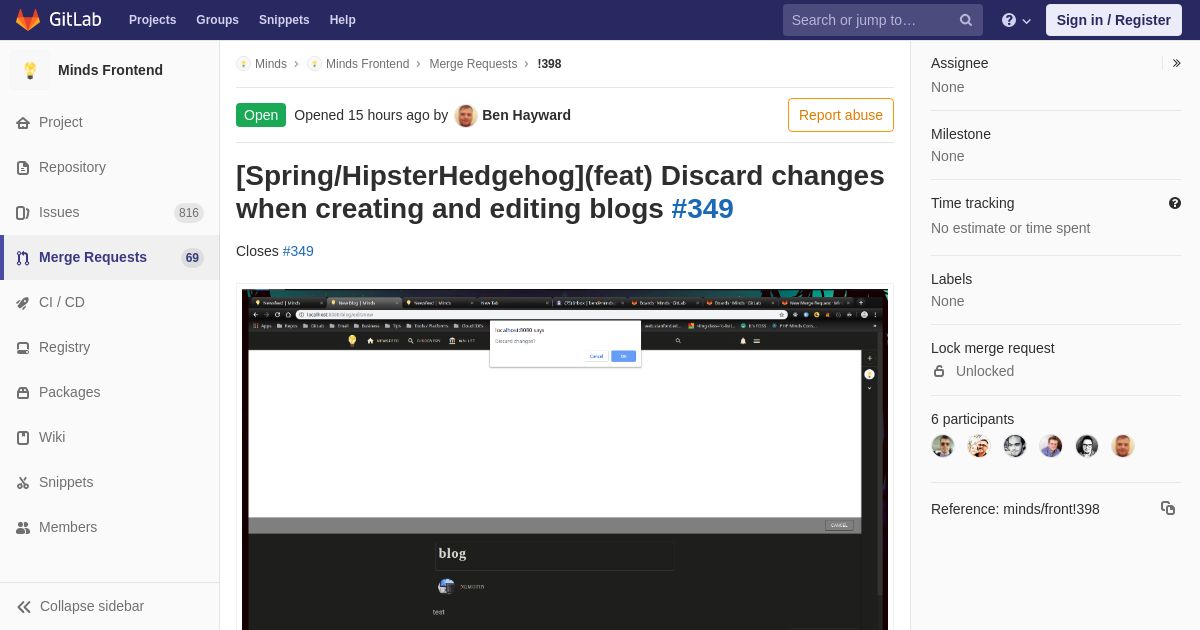This screenshot has height=630, width=1200.
Task: Click Ben Hayward's avatar next to author name
Action: [466, 115]
